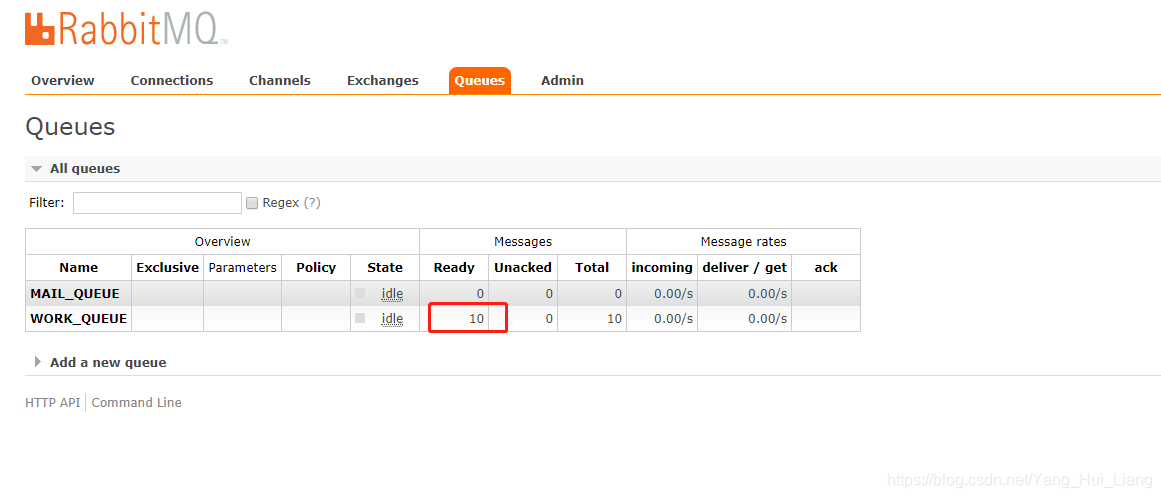Image resolution: width=1161 pixels, height=498 pixels.
Task: Sort by Unacked messages column
Action: (523, 268)
